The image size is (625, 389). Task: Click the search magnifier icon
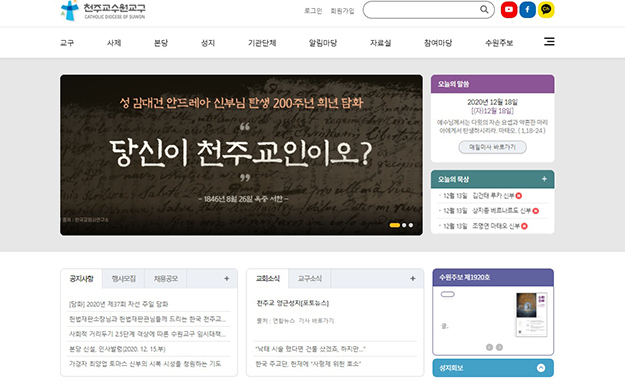[x=484, y=9]
